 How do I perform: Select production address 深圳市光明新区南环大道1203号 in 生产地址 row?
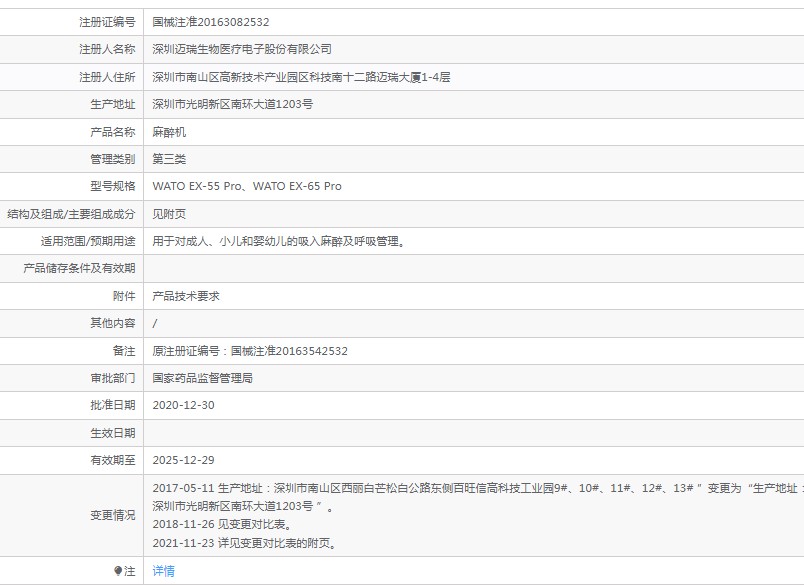point(233,104)
